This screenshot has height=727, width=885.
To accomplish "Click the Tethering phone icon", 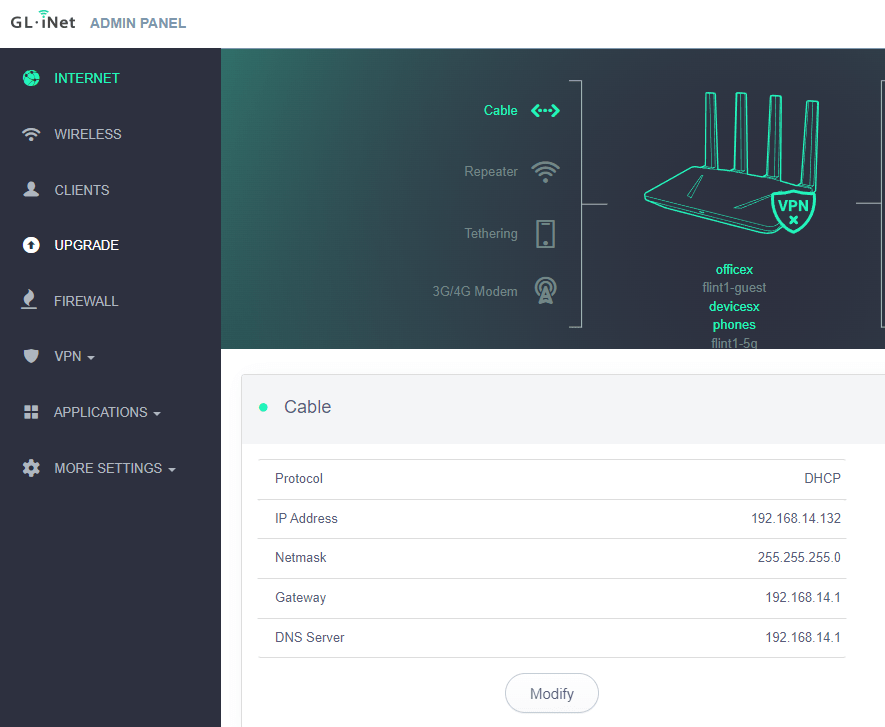I will pyautogui.click(x=545, y=234).
